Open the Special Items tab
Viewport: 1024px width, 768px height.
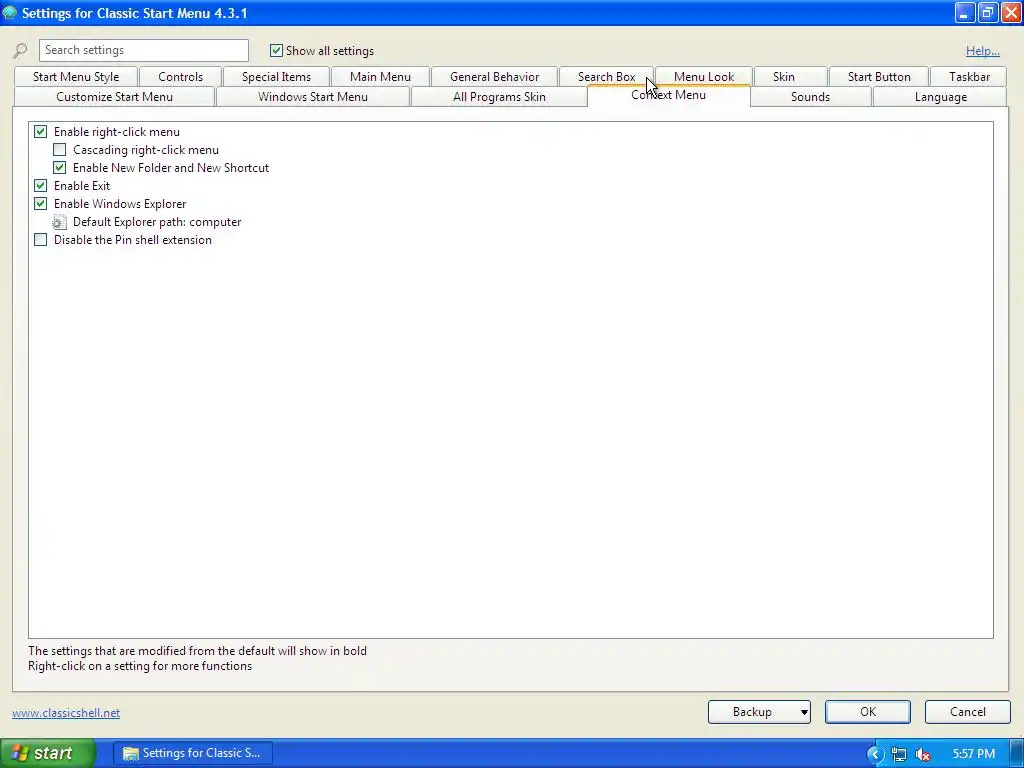coord(276,76)
